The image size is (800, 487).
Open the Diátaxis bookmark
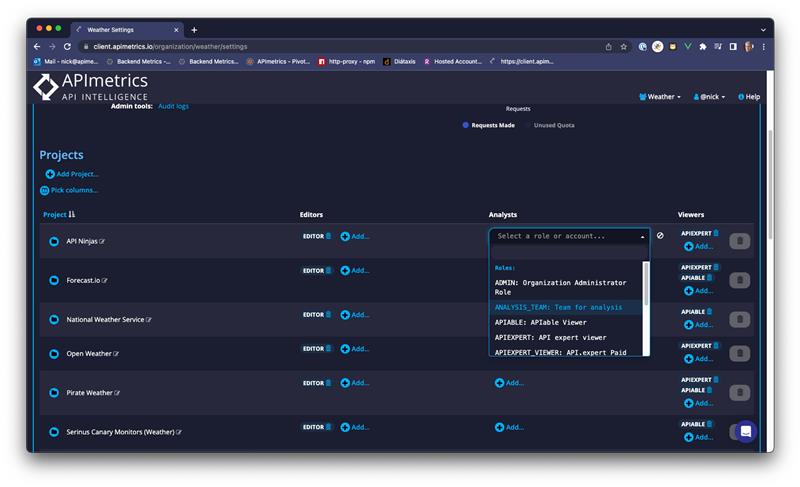[399, 62]
